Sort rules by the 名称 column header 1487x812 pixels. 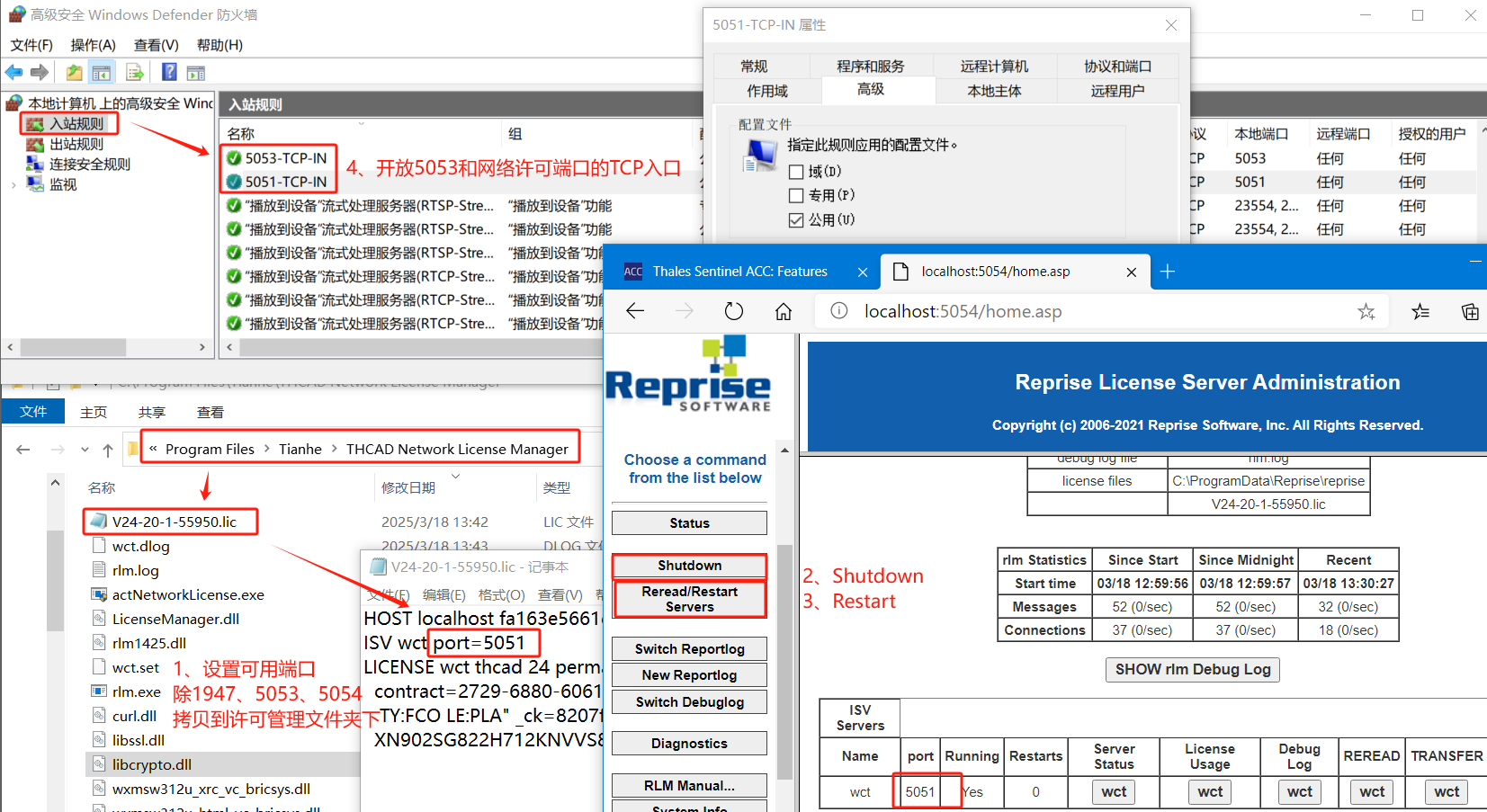(240, 134)
